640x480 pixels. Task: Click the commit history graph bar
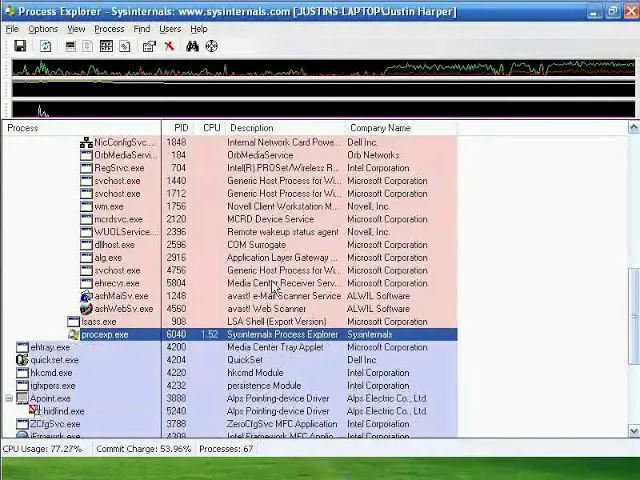tap(323, 89)
